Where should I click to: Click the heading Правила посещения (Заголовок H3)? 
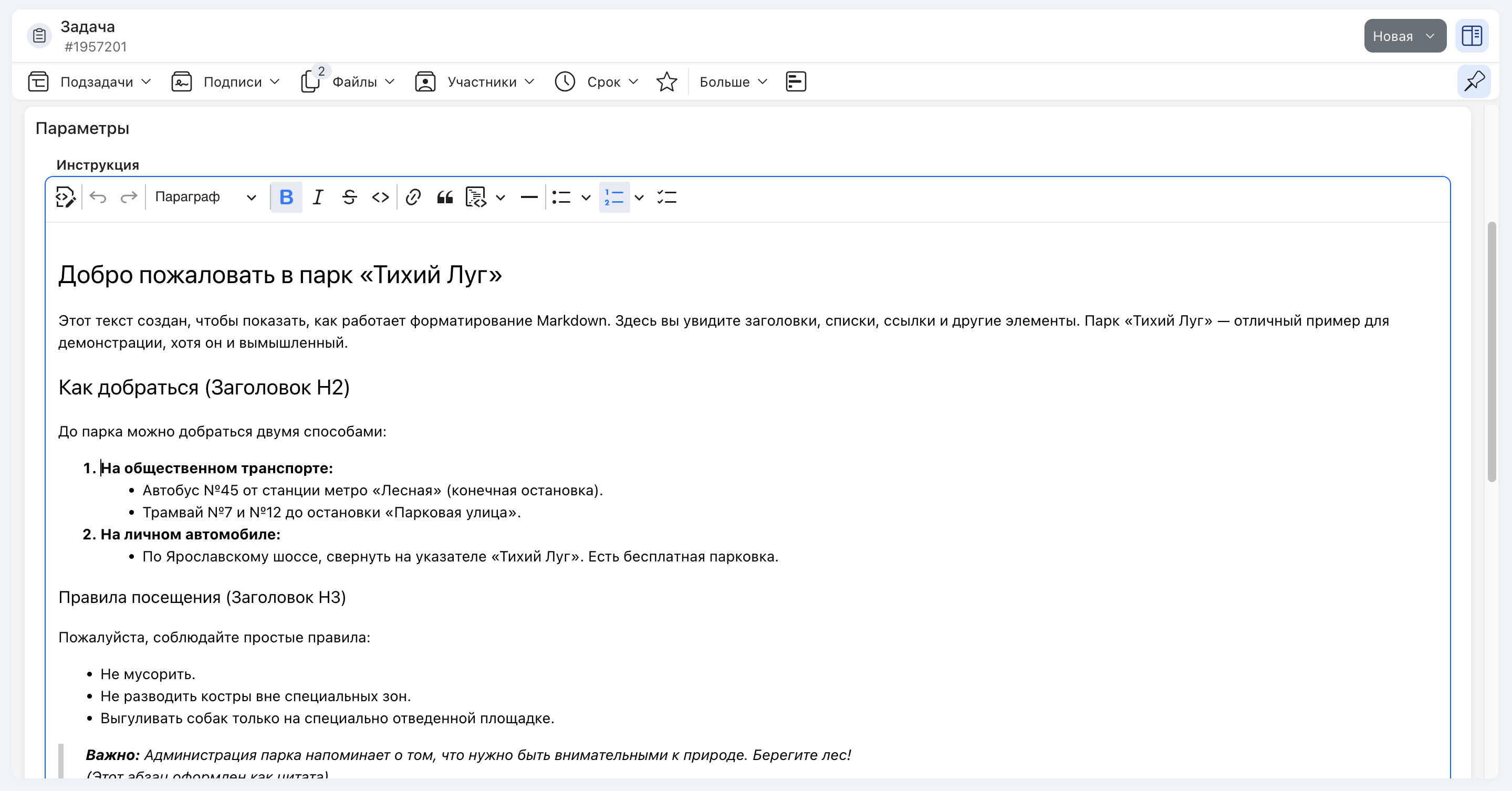pos(202,597)
